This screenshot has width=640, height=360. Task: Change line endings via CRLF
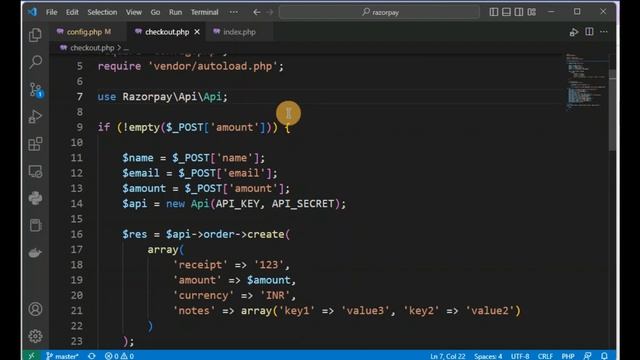coord(545,356)
